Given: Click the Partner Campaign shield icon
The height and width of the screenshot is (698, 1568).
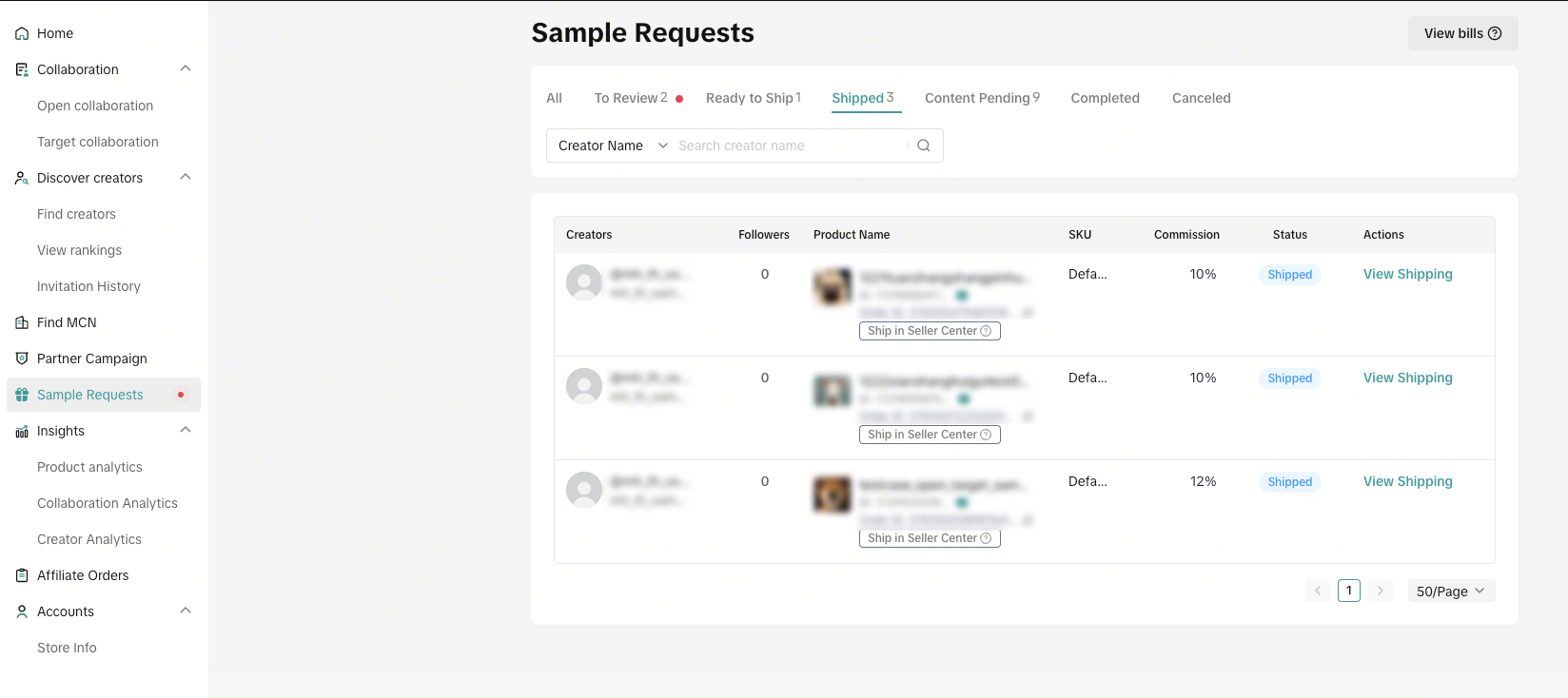Looking at the screenshot, I should [x=22, y=359].
